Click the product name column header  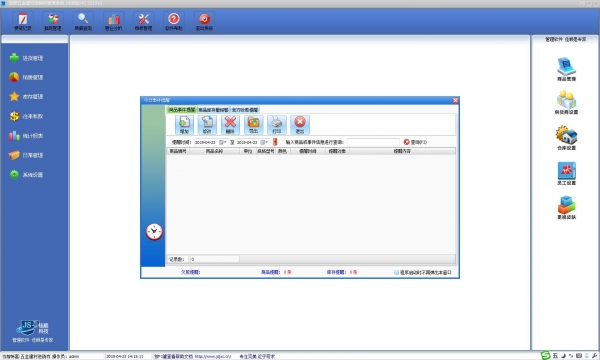click(x=214, y=151)
